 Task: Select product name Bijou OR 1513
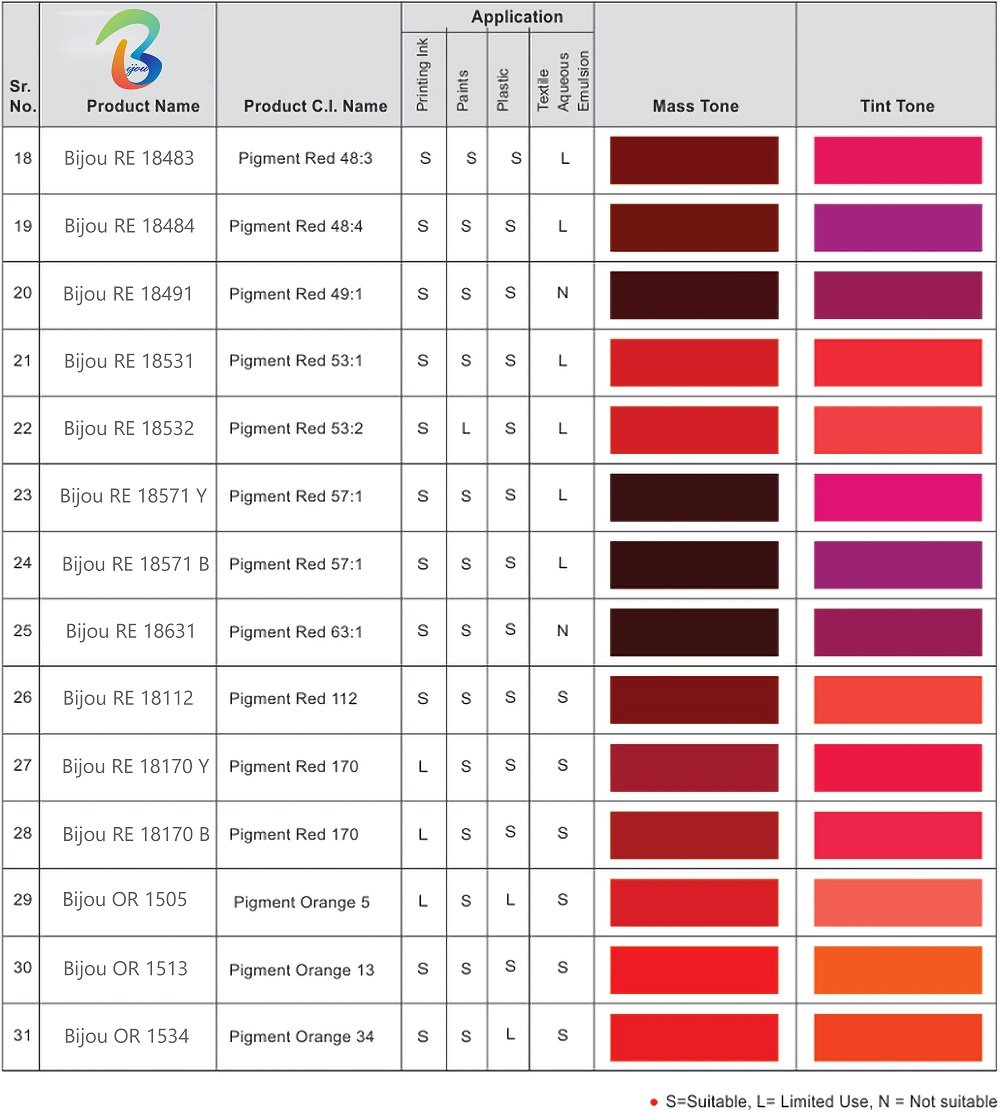[x=125, y=968]
